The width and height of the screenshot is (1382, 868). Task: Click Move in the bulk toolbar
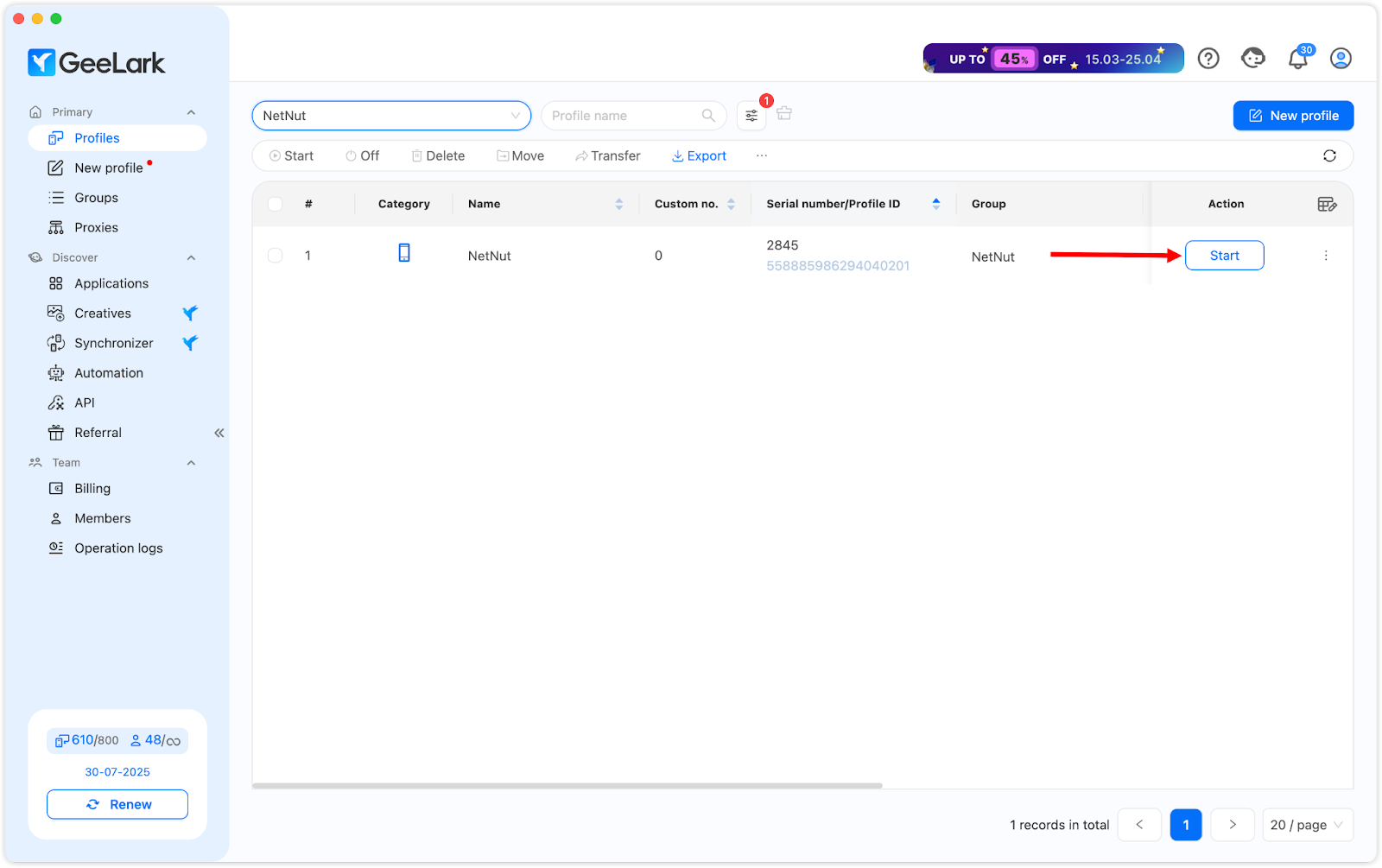[520, 155]
